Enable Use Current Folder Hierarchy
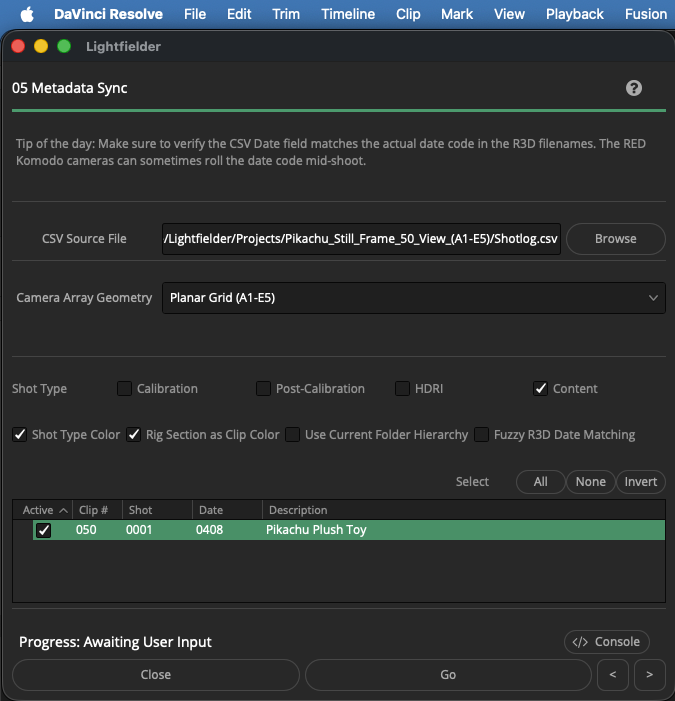 292,435
